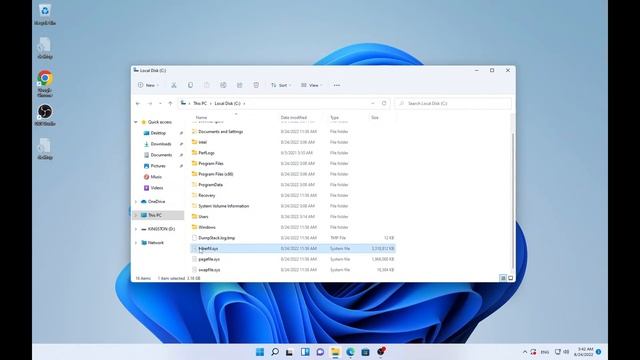The image size is (640, 360).
Task: Switch to large thumbnails view icon in status bar
Action: click(x=510, y=278)
